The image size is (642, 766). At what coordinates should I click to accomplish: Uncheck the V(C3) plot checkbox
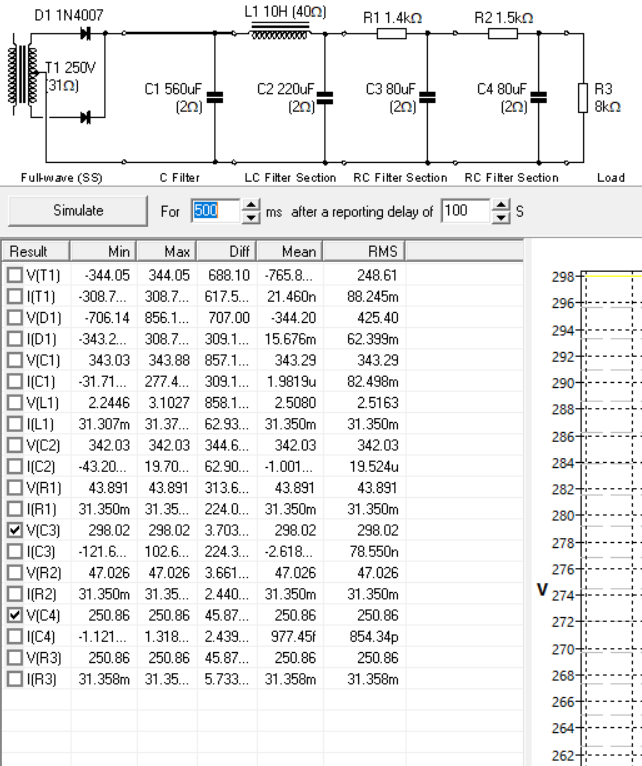click(15, 530)
